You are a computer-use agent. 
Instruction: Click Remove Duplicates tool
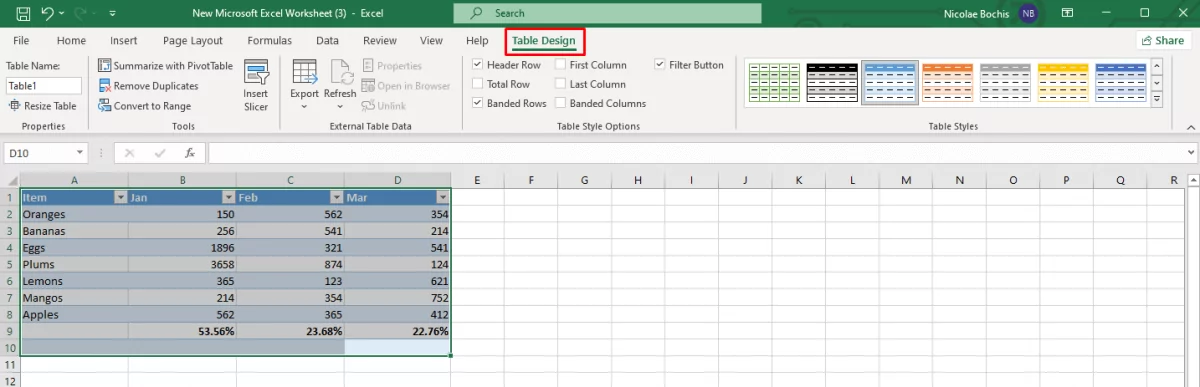coord(149,85)
